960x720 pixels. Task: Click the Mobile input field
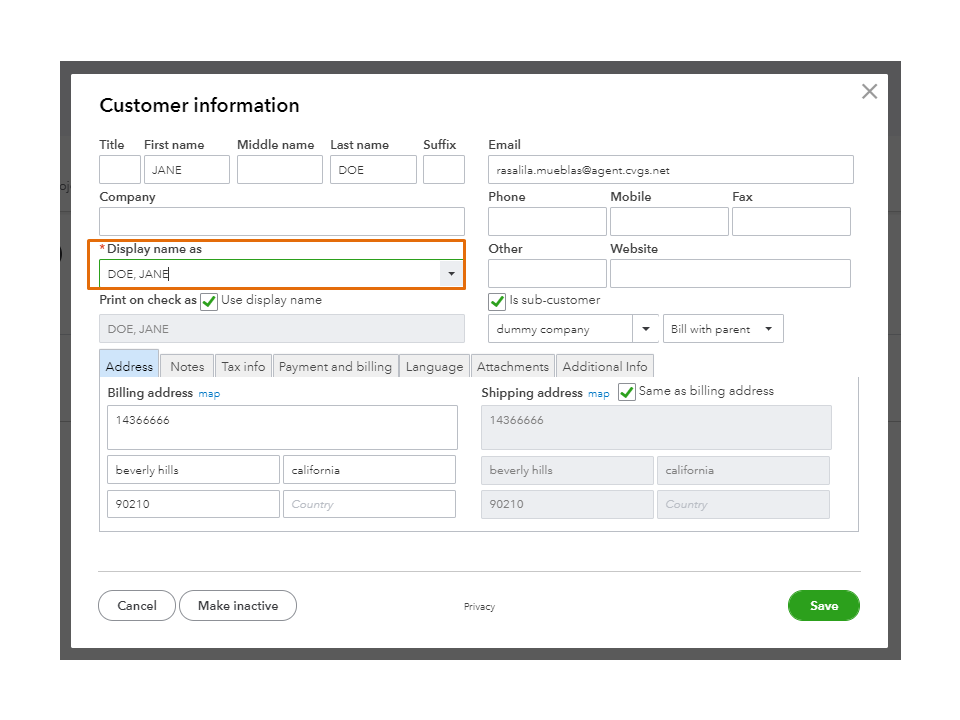(x=669, y=222)
